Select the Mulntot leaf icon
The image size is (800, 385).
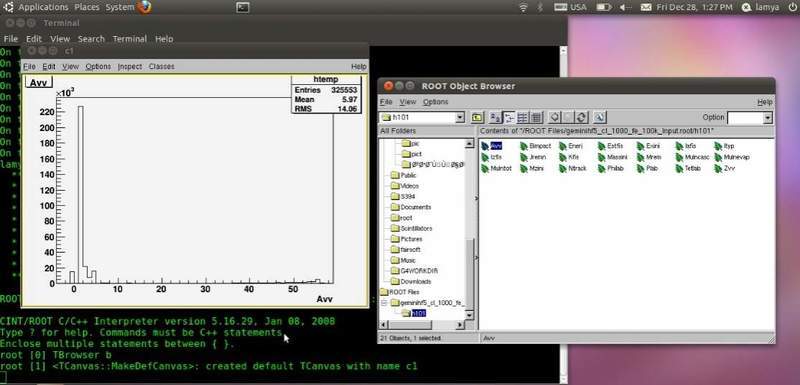coord(485,169)
